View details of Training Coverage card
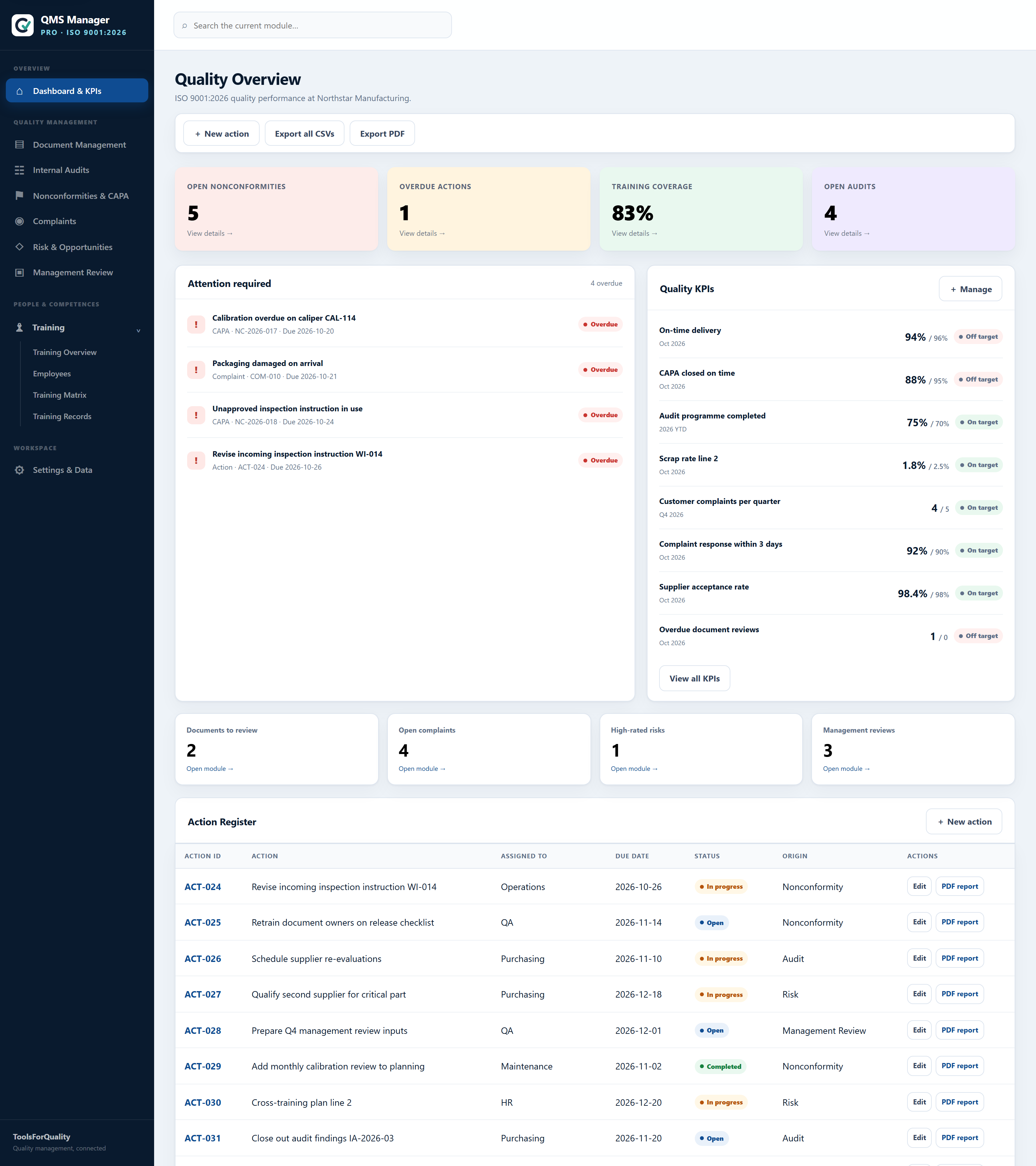This screenshot has height=1166, width=1036. (635, 233)
